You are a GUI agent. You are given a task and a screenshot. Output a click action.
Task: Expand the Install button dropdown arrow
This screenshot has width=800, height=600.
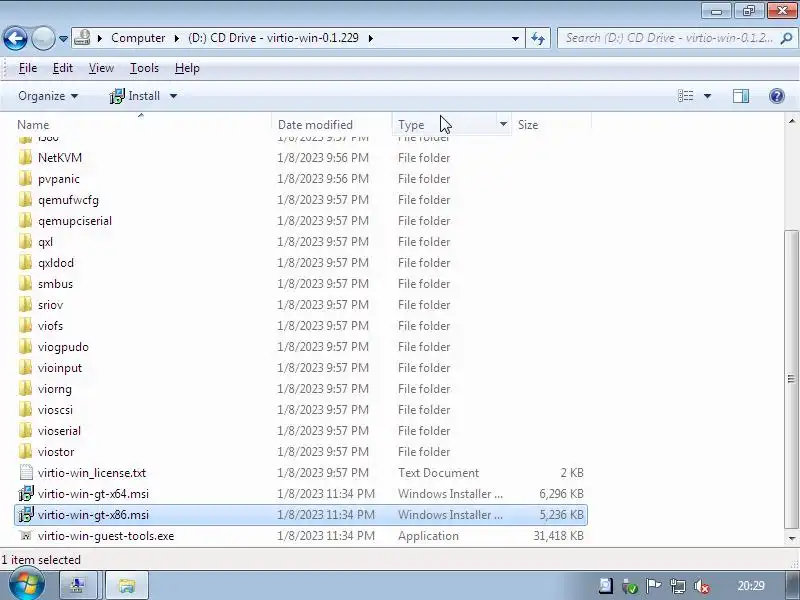tap(173, 96)
